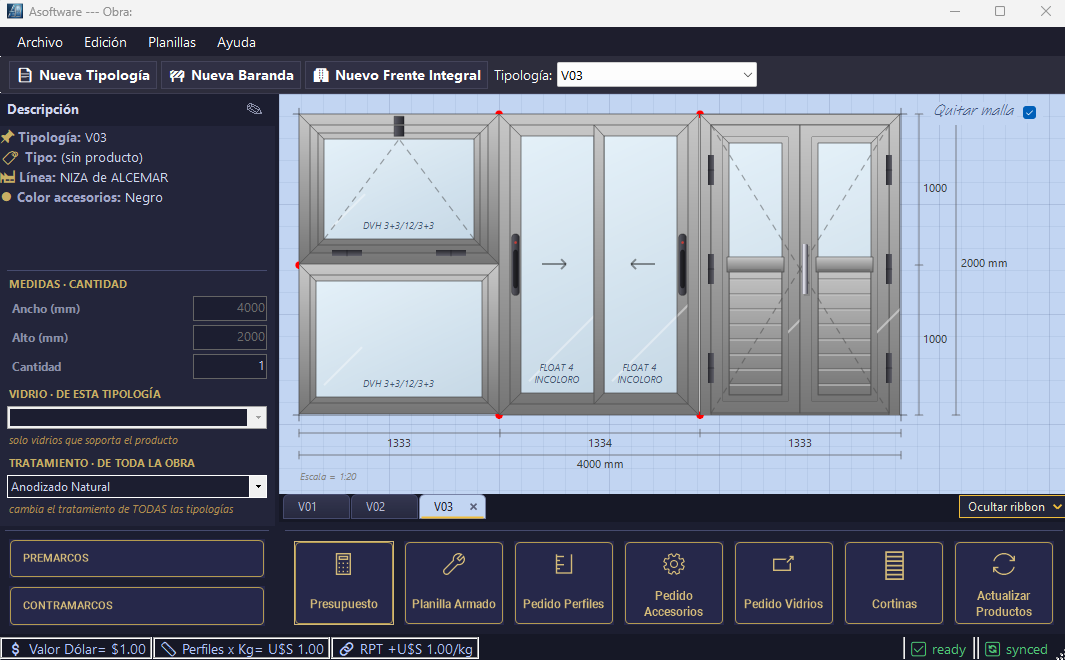Click the 4000 mm total width dimension
Viewport: 1065px width, 660px height.
tap(600, 464)
